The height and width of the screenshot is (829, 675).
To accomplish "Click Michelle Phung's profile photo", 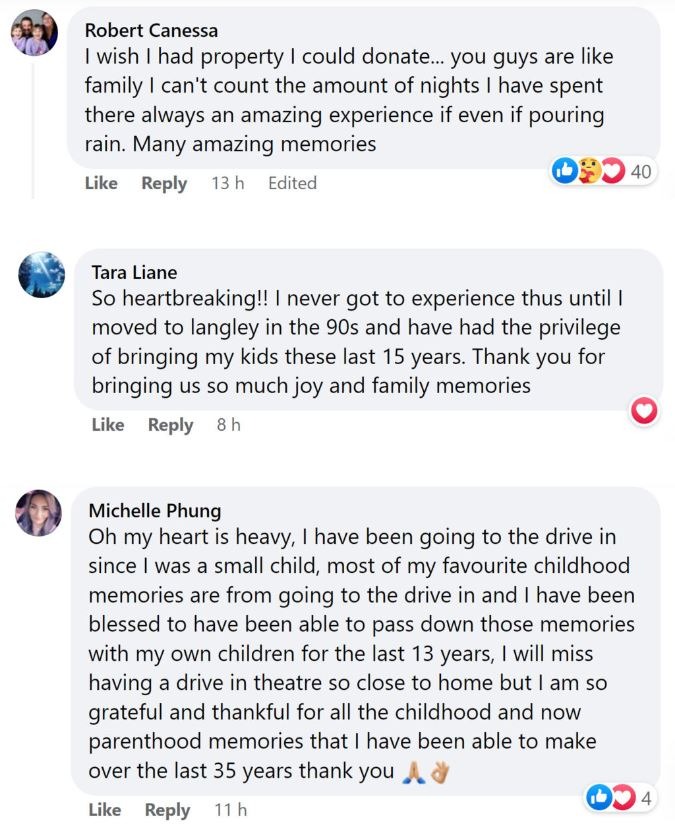I will [x=38, y=513].
